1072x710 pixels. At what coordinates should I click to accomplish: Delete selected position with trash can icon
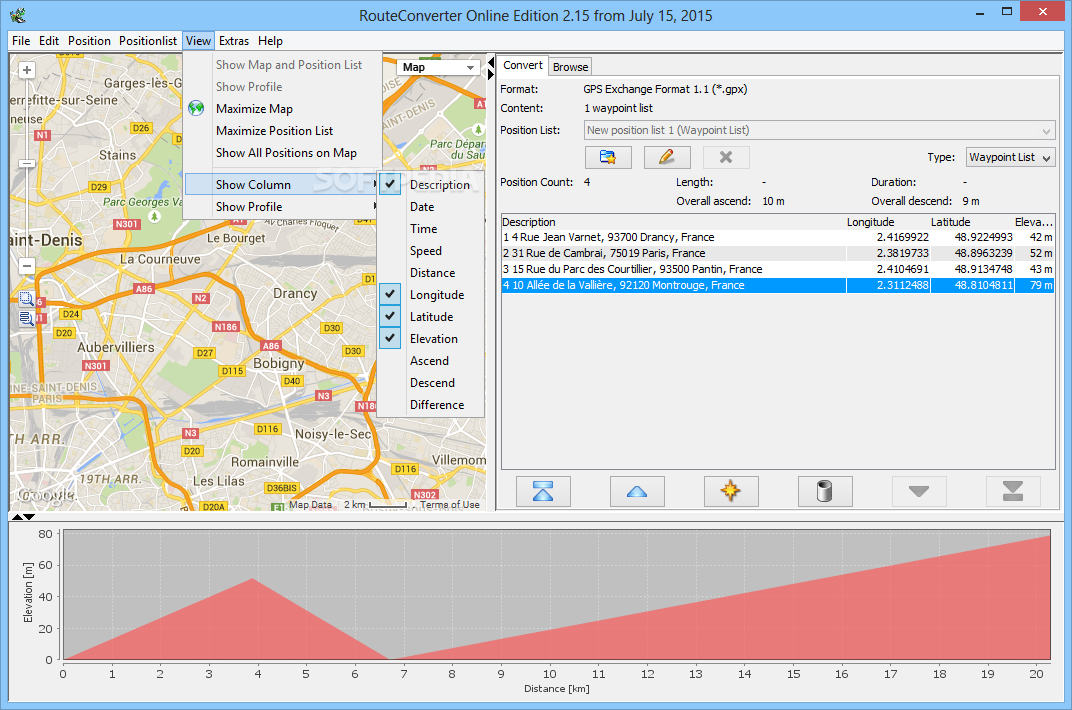[x=825, y=491]
